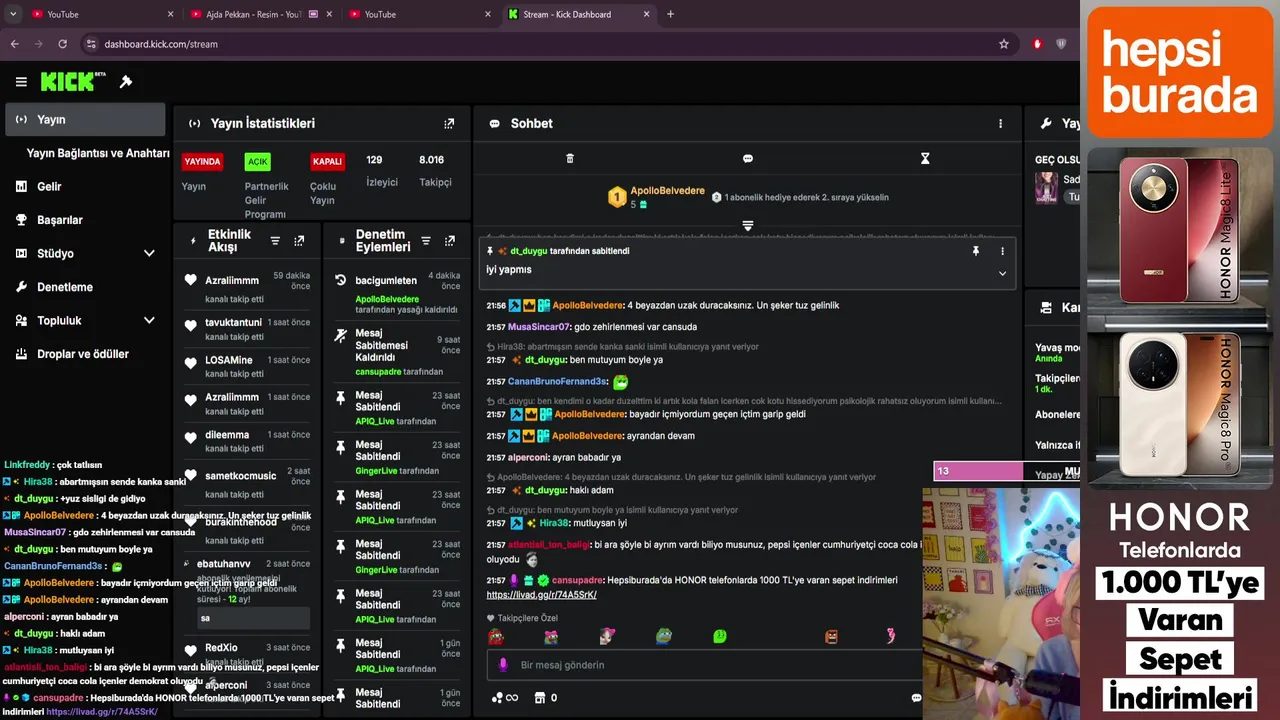Click Mesaj Sabitlemesi Kaldırıldı moderation entry
The width and height of the screenshot is (1280, 720).
point(397,352)
